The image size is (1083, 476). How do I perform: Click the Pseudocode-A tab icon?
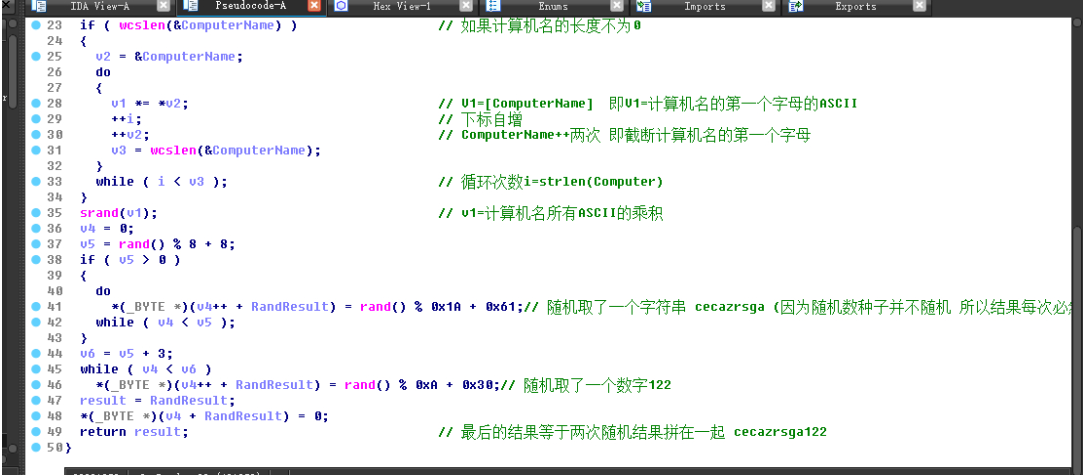click(191, 7)
